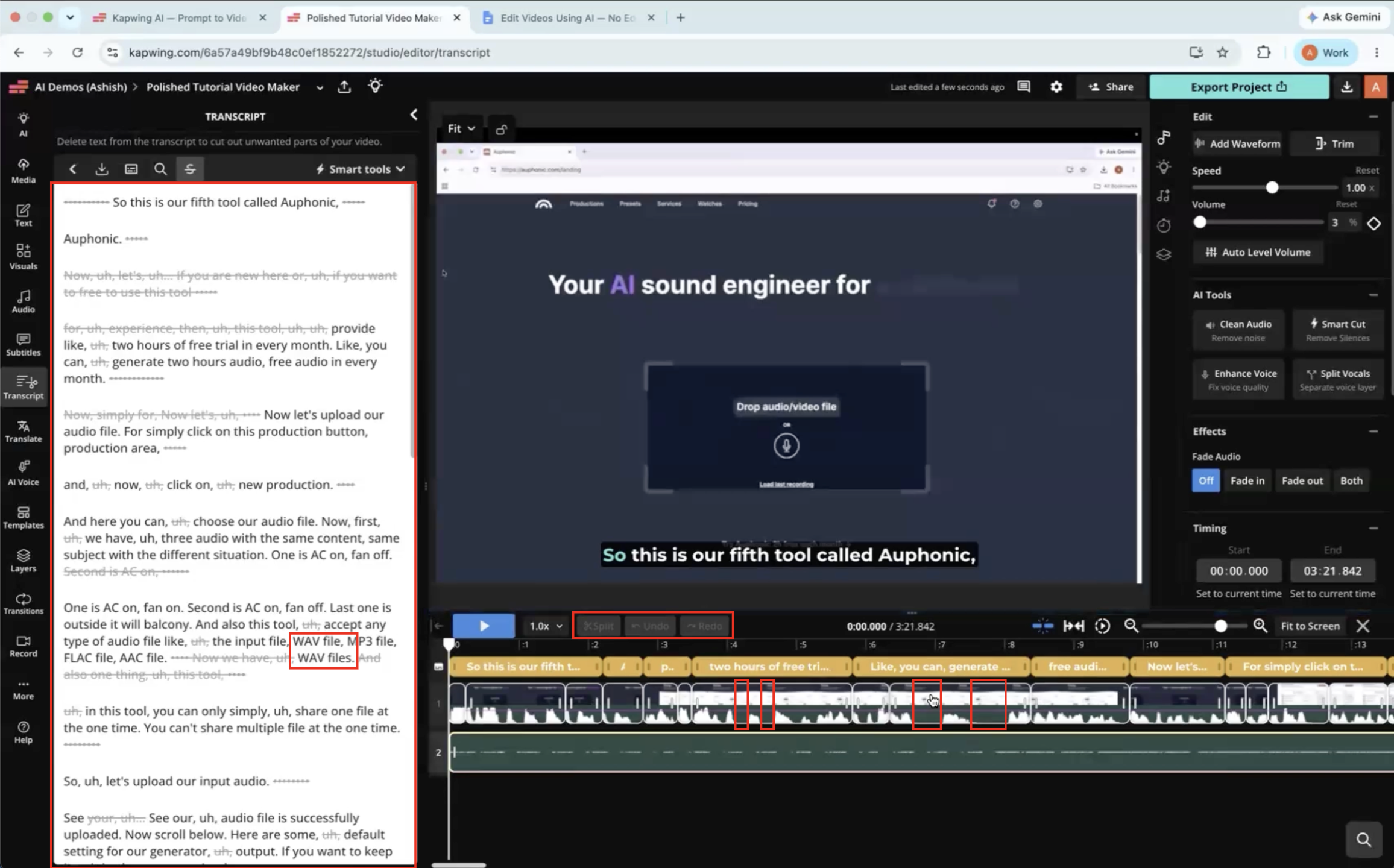Click the download icon next to Export
The width and height of the screenshot is (1394, 868).
1346,87
